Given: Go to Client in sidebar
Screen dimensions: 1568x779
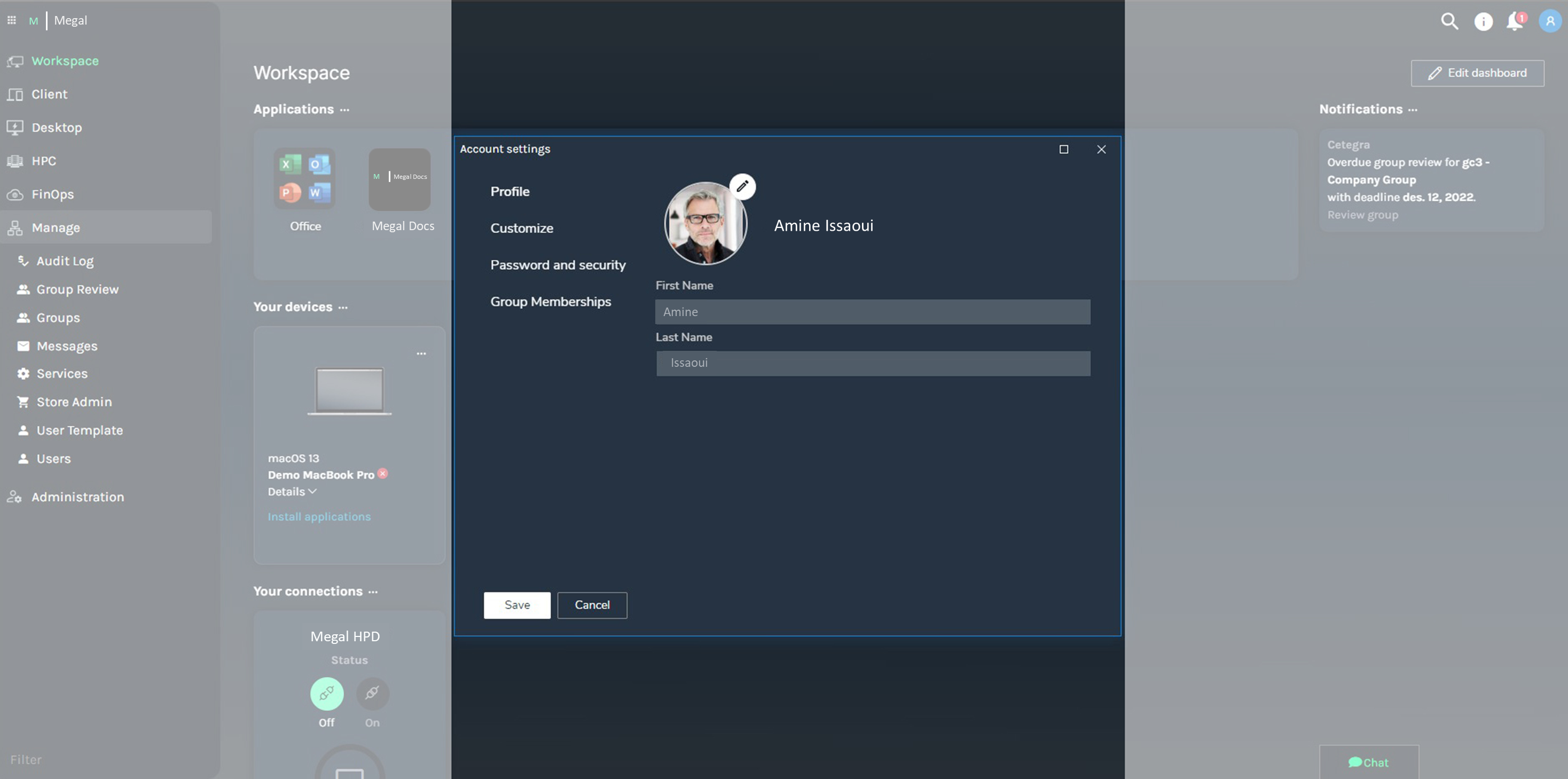Looking at the screenshot, I should coord(49,95).
